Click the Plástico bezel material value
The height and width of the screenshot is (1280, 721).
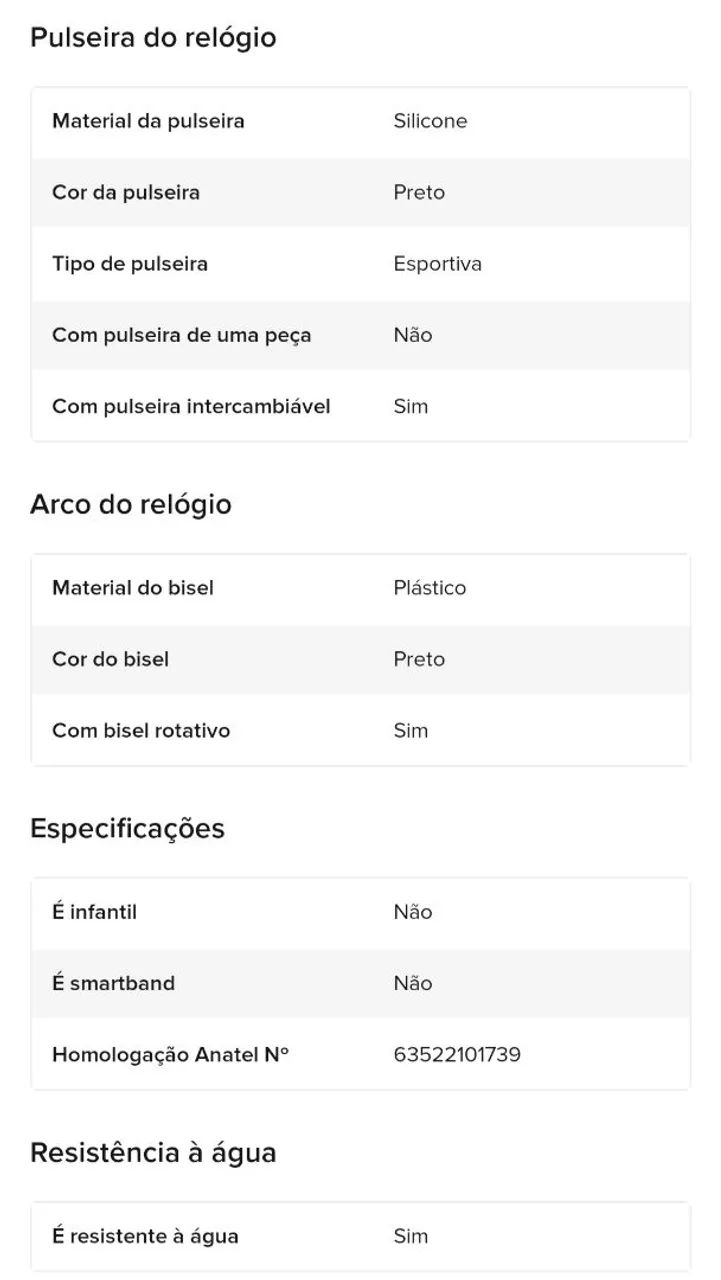tap(430, 588)
